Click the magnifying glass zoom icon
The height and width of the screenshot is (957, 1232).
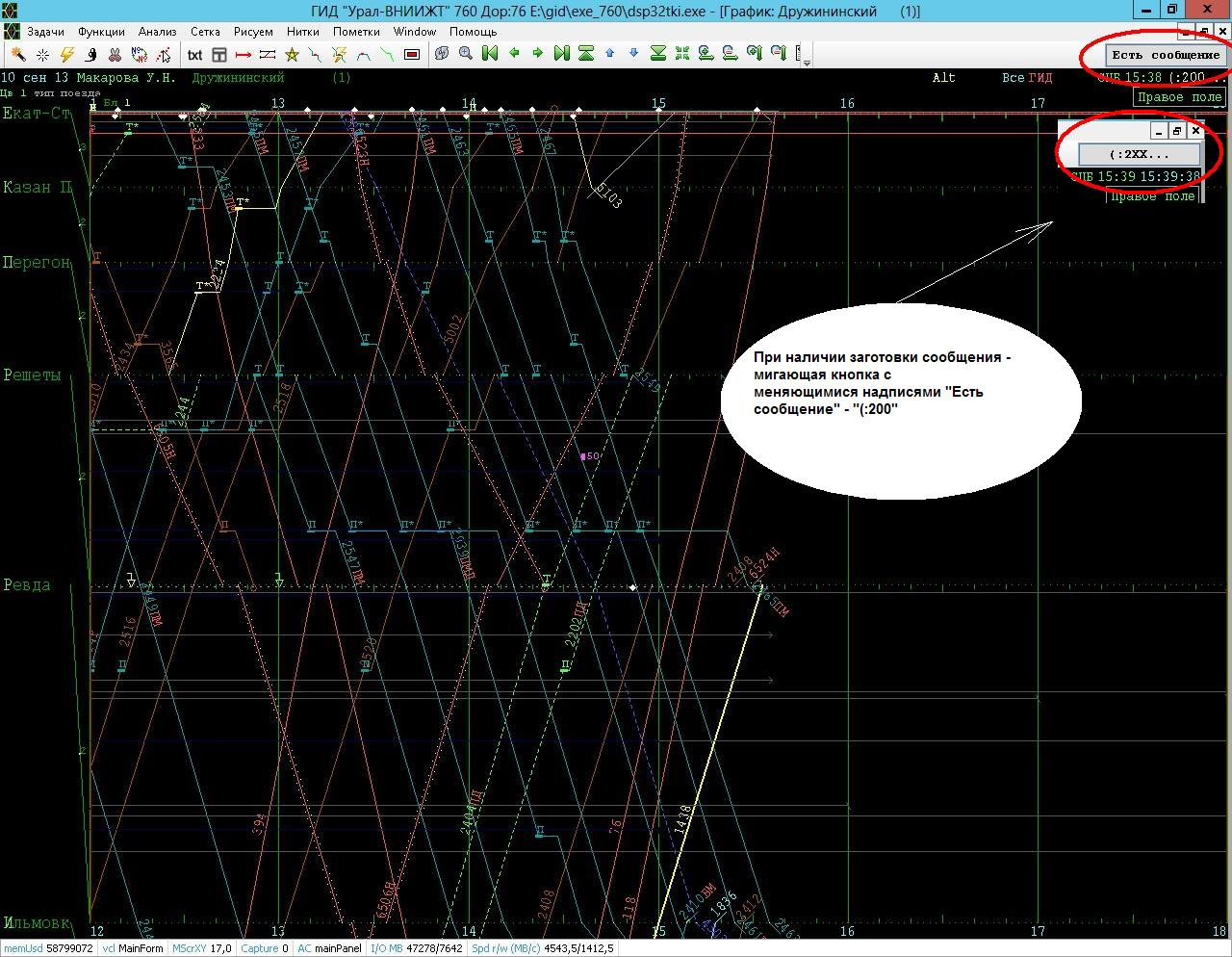(x=466, y=54)
